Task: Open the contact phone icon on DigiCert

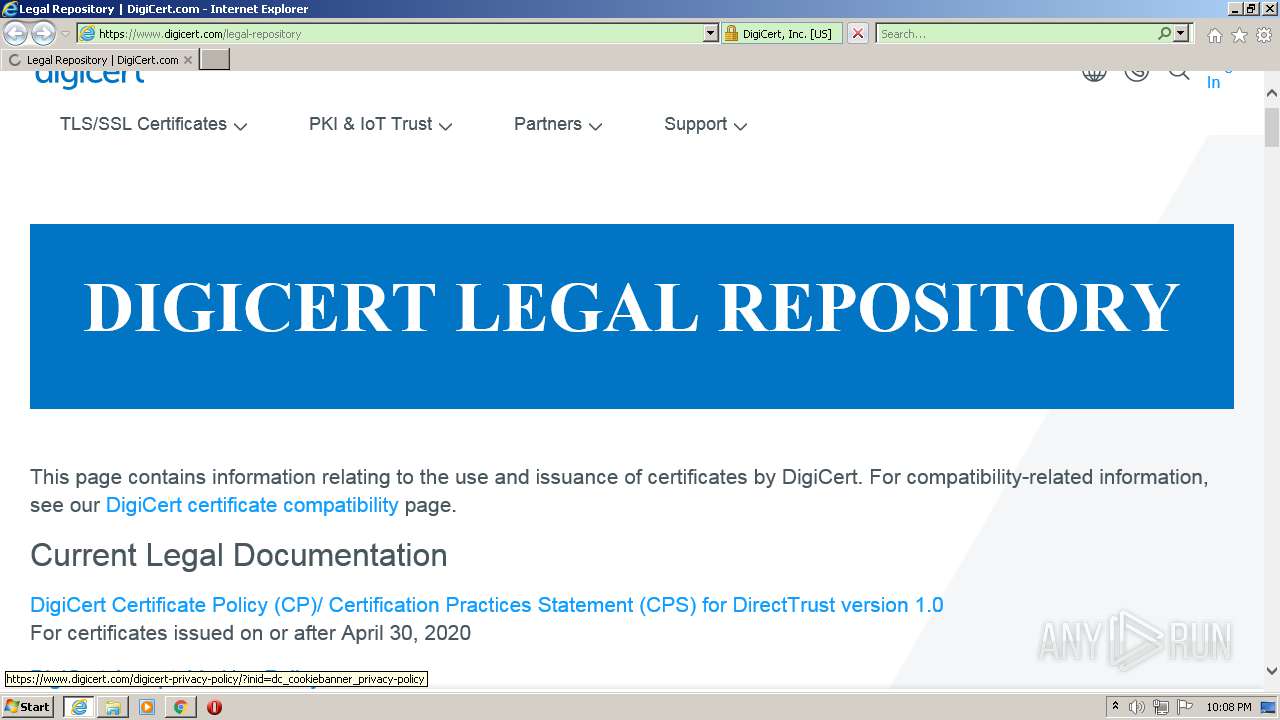Action: [x=1136, y=74]
